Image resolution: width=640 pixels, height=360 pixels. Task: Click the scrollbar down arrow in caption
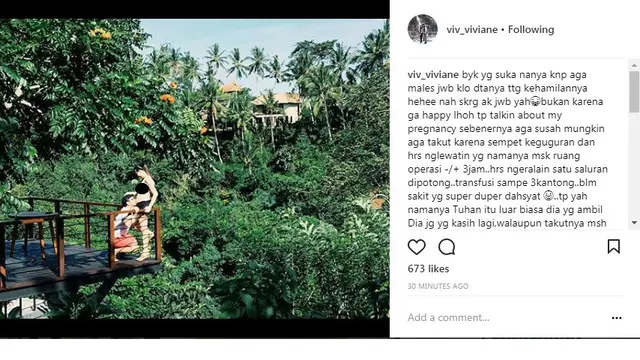[x=634, y=222]
